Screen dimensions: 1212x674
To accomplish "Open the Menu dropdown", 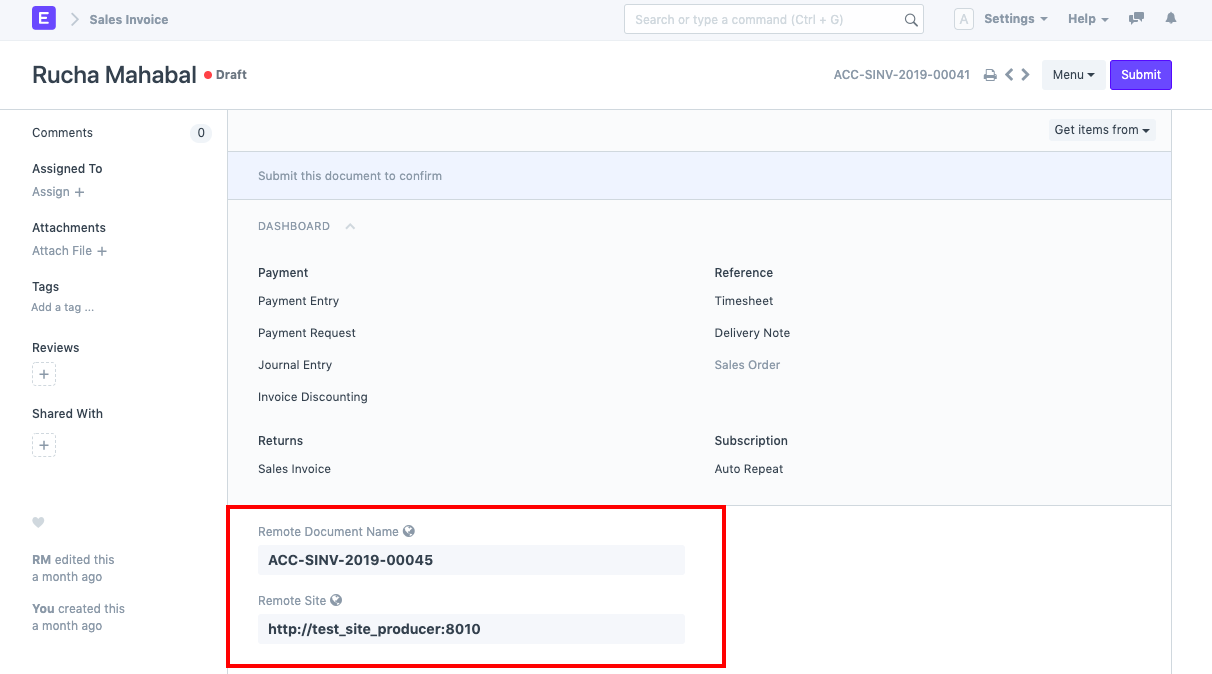I will (1073, 74).
